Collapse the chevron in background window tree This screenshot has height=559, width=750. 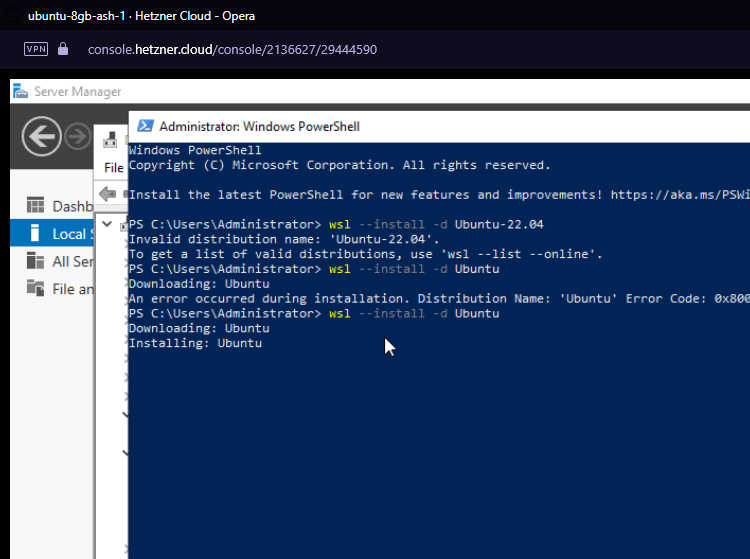(x=107, y=224)
